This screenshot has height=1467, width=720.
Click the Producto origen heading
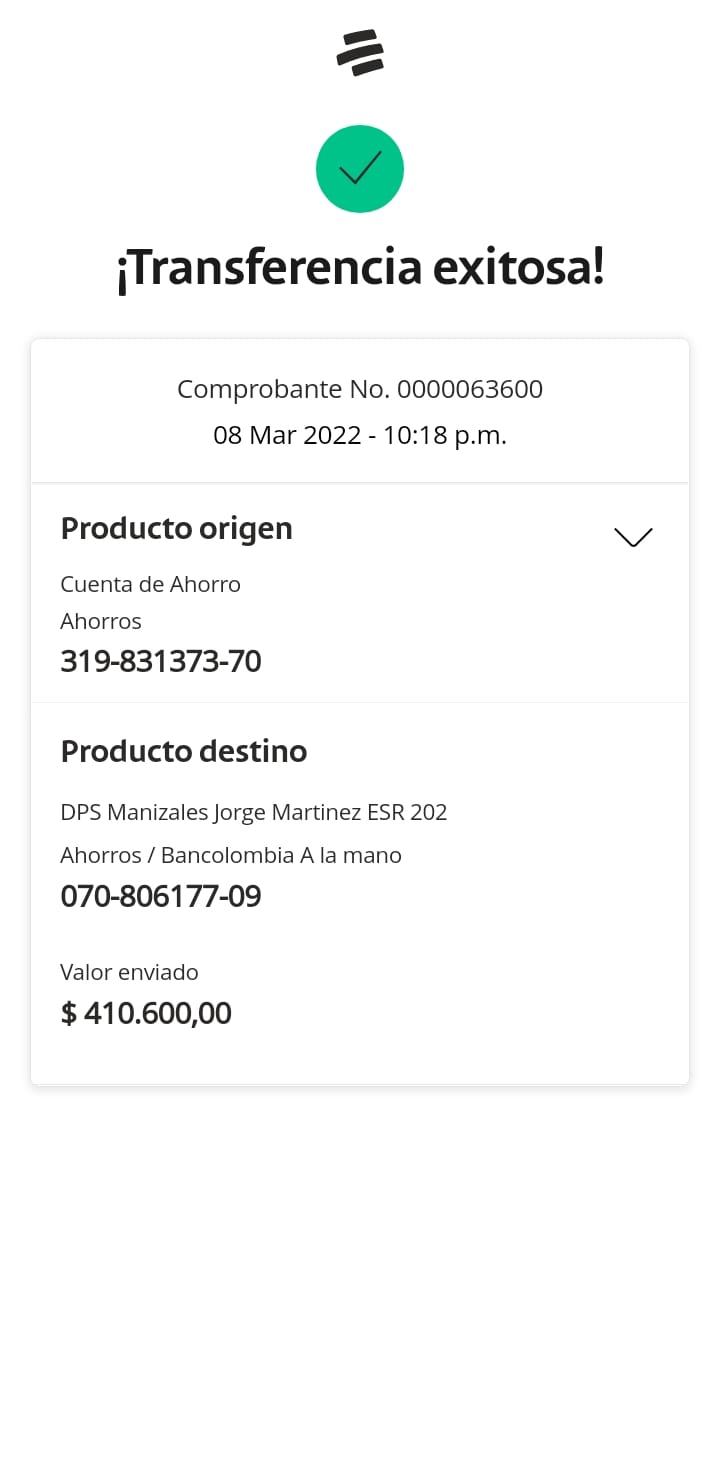[177, 528]
